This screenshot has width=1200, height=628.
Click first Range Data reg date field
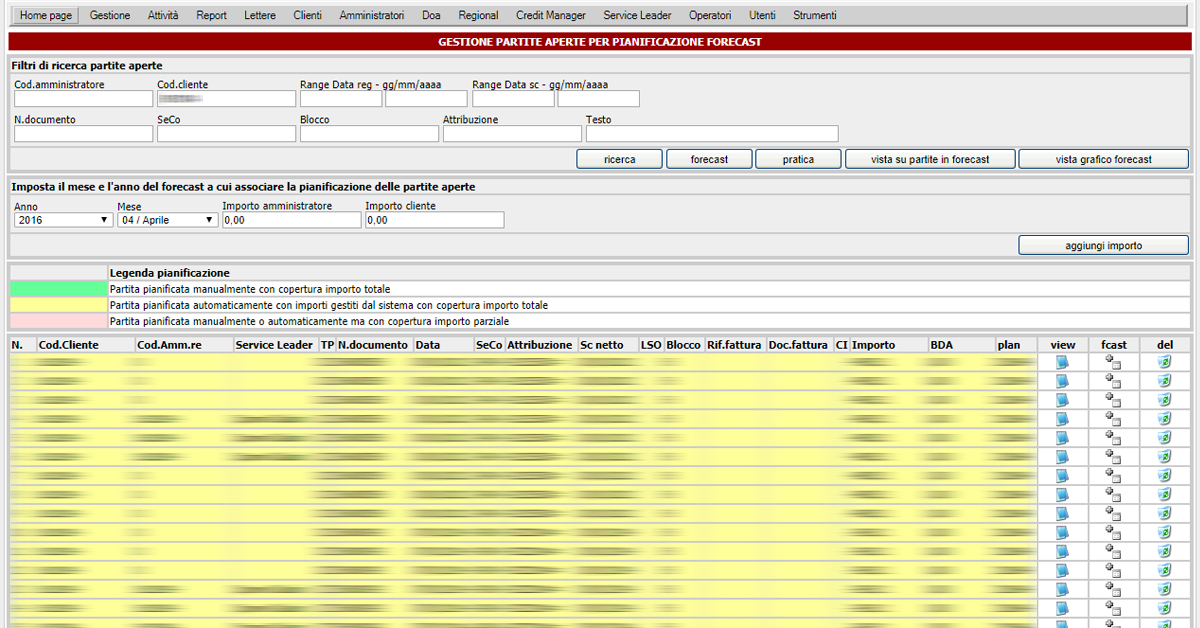coord(341,99)
